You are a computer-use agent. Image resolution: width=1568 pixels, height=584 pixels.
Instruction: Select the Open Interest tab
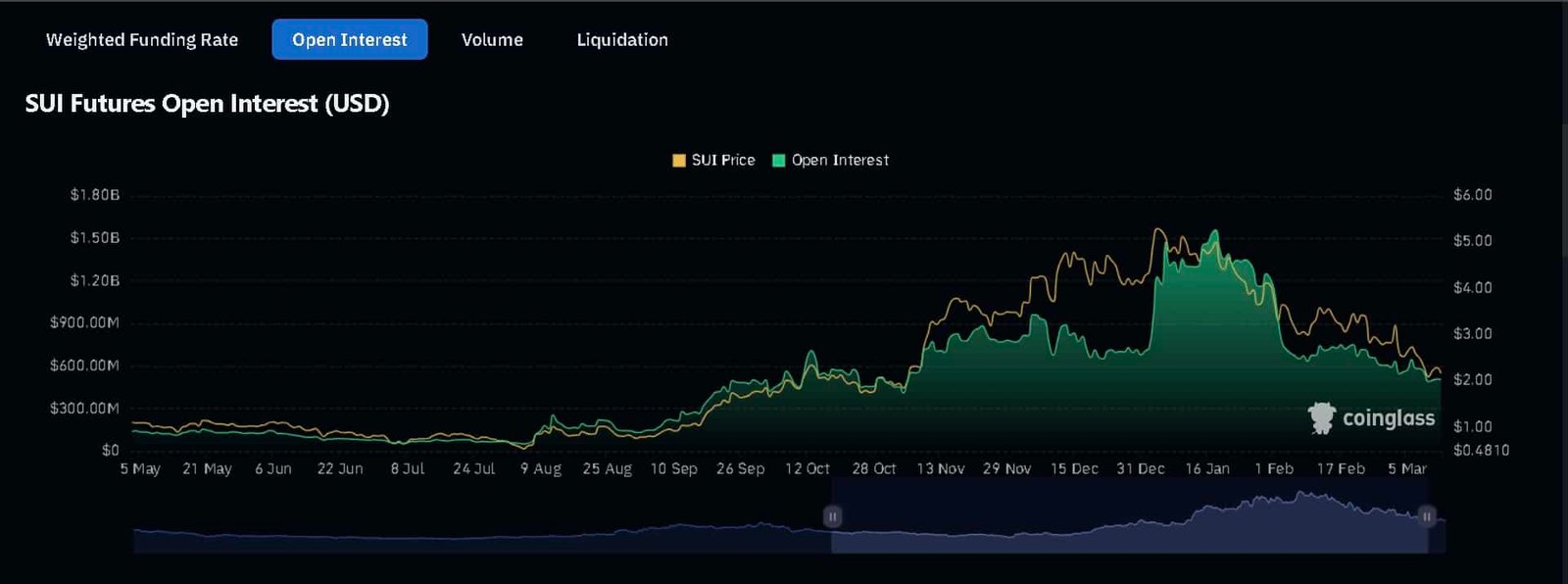pyautogui.click(x=349, y=40)
